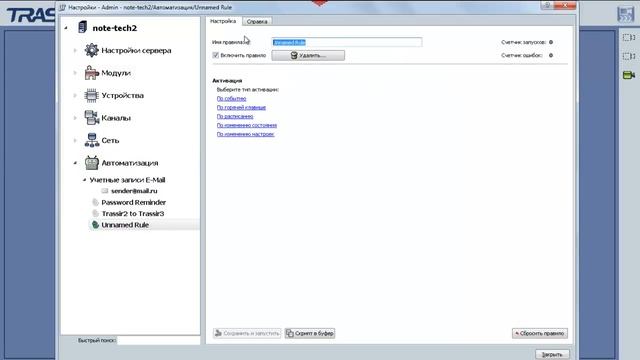Click the layout icon at top-right of main window

[x=625, y=14]
